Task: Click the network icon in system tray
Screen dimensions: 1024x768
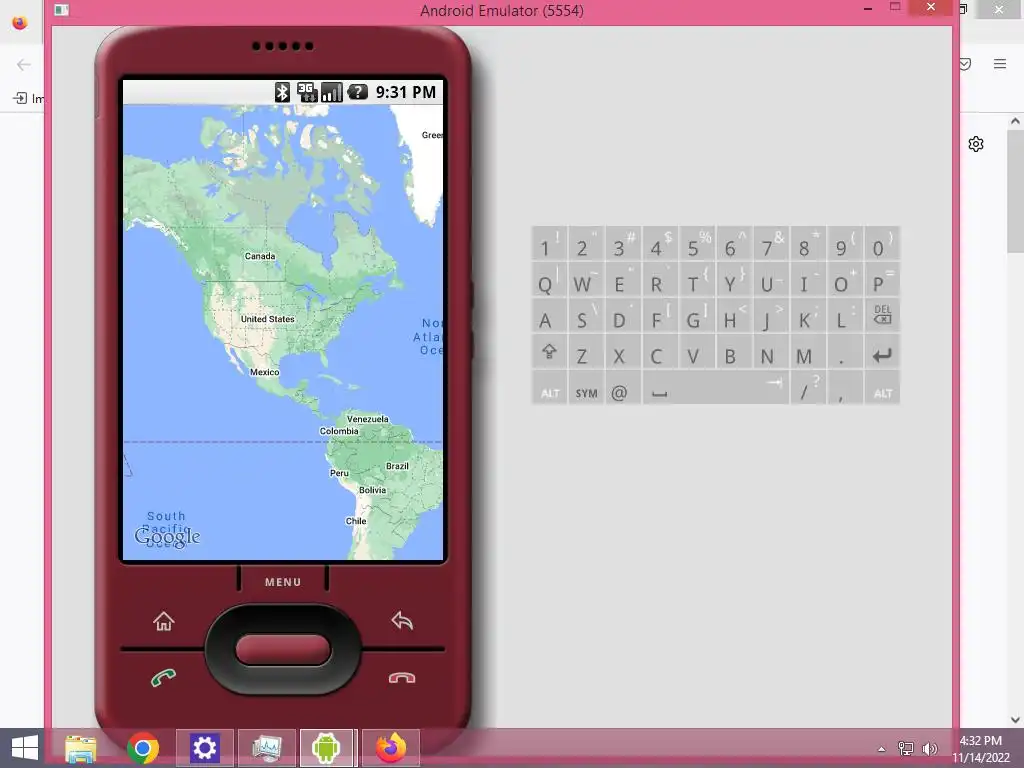Action: tap(905, 748)
